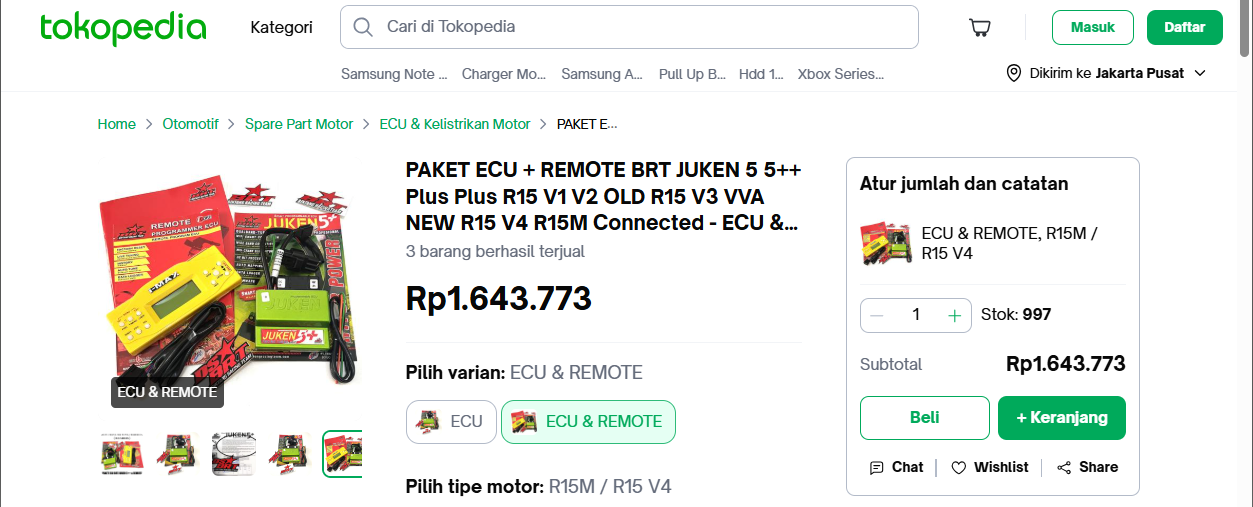The image size is (1253, 507).
Task: Decrease quantity with minus button
Action: (877, 315)
